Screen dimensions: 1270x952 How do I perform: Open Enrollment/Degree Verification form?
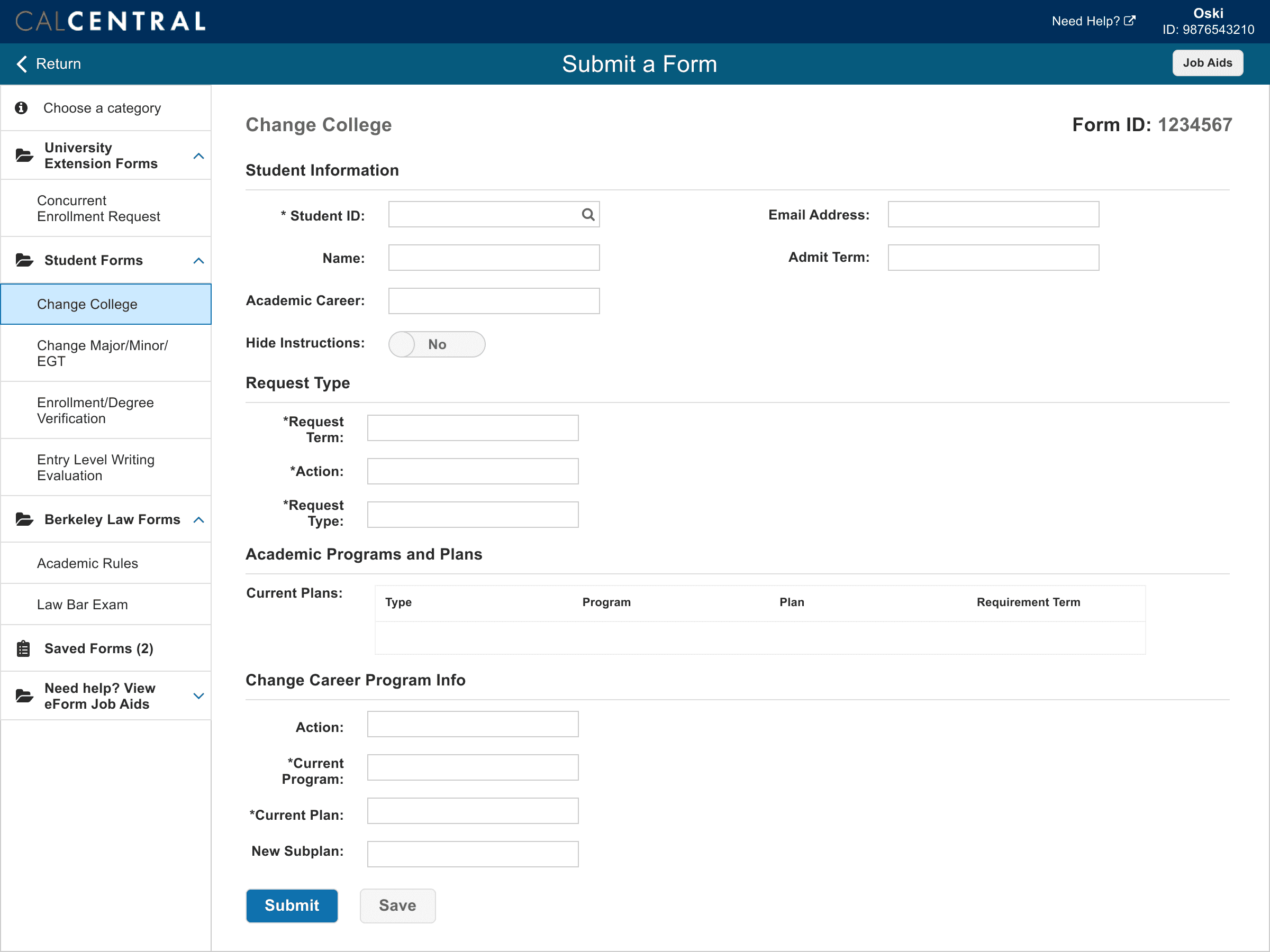tap(95, 410)
